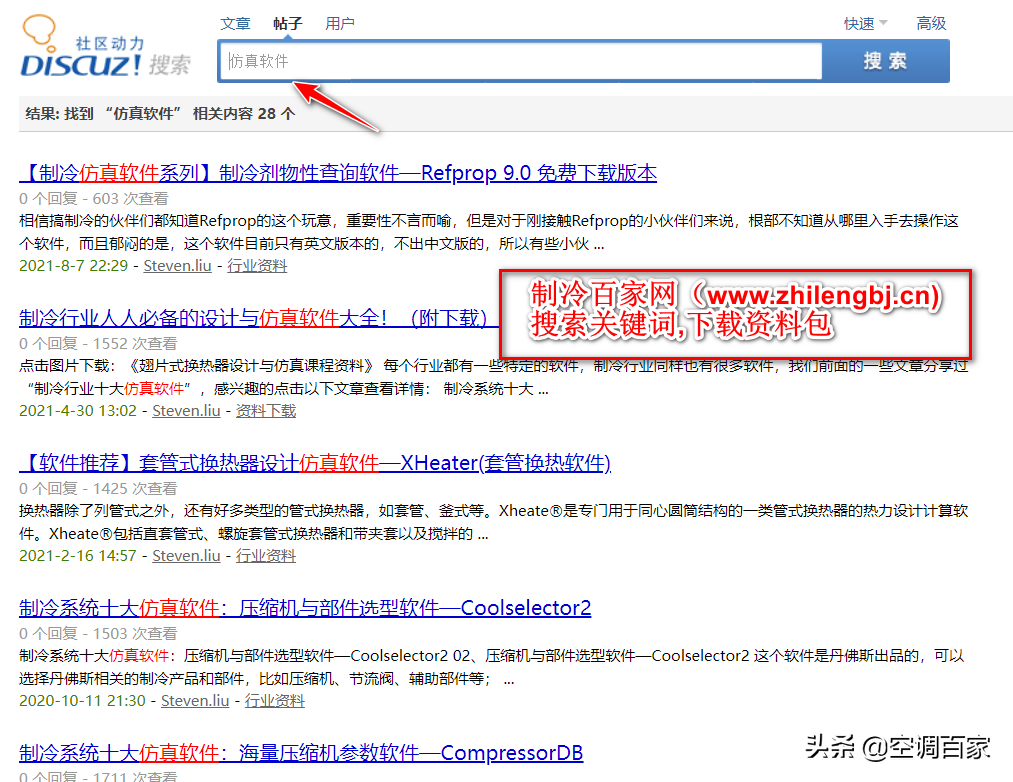
Task: Open Steven.liu link dated 2021-2-16
Action: (x=186, y=555)
